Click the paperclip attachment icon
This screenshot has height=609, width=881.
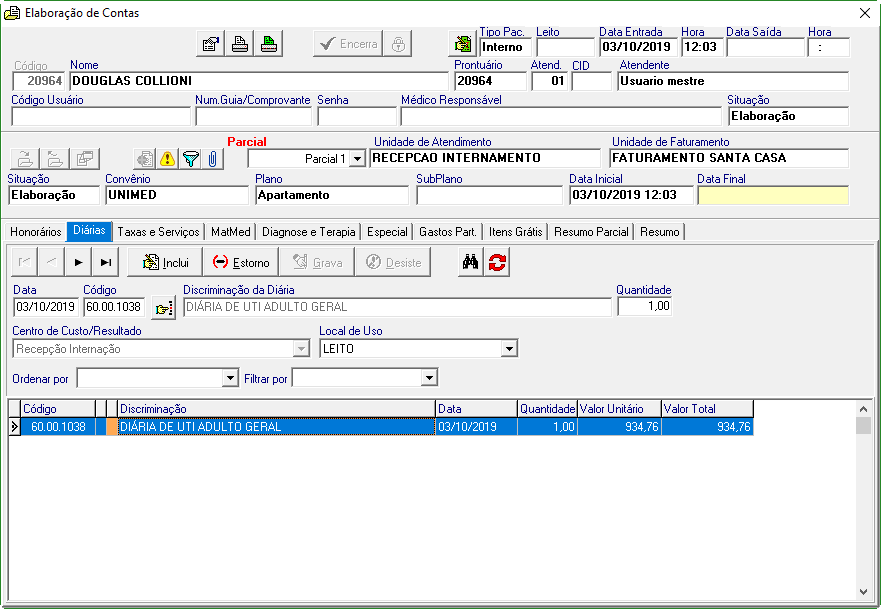(212, 159)
